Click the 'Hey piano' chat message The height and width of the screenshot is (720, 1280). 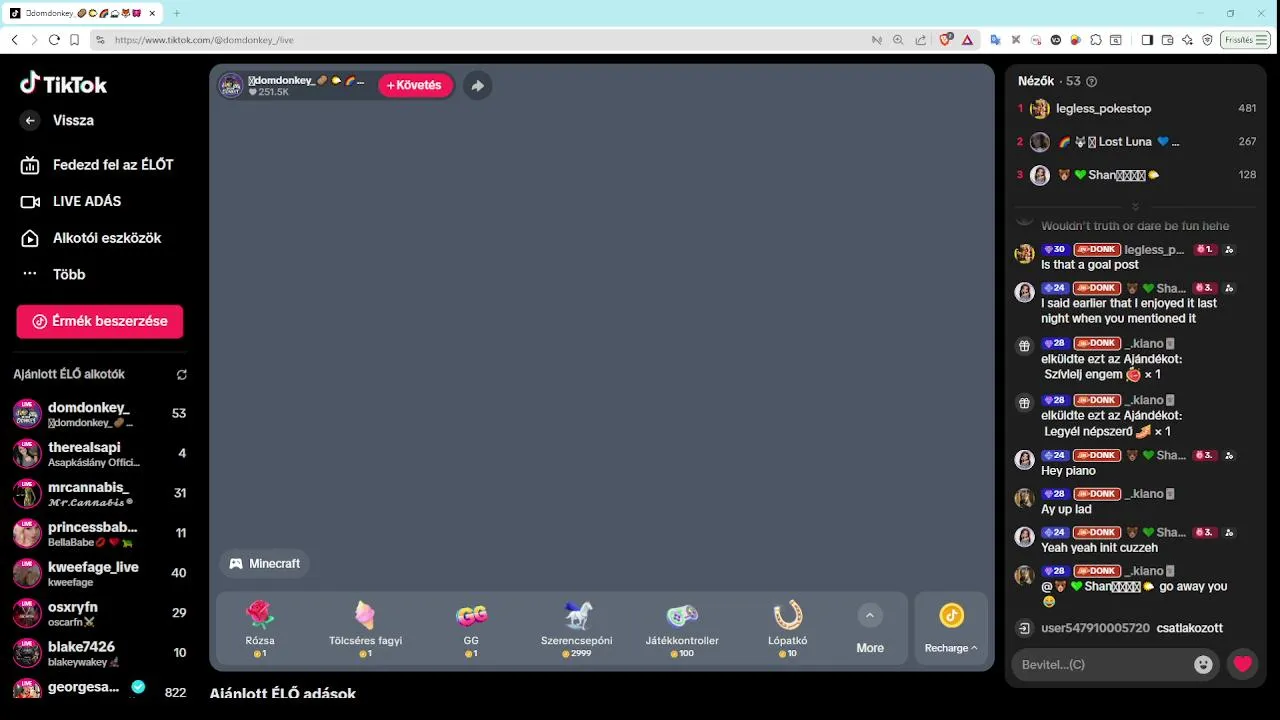(x=1068, y=471)
